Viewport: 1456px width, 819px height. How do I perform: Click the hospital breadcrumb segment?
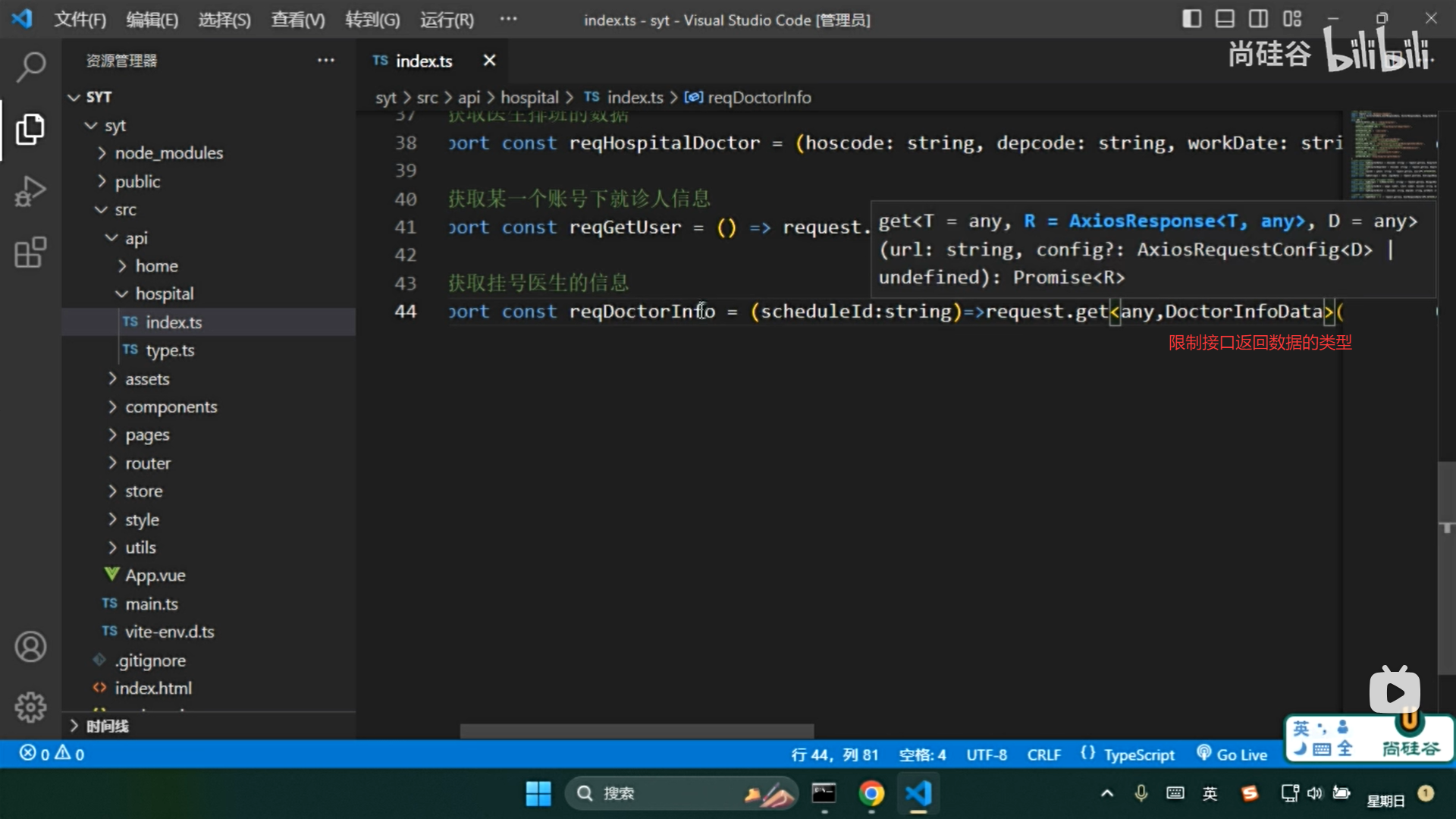[x=529, y=98]
